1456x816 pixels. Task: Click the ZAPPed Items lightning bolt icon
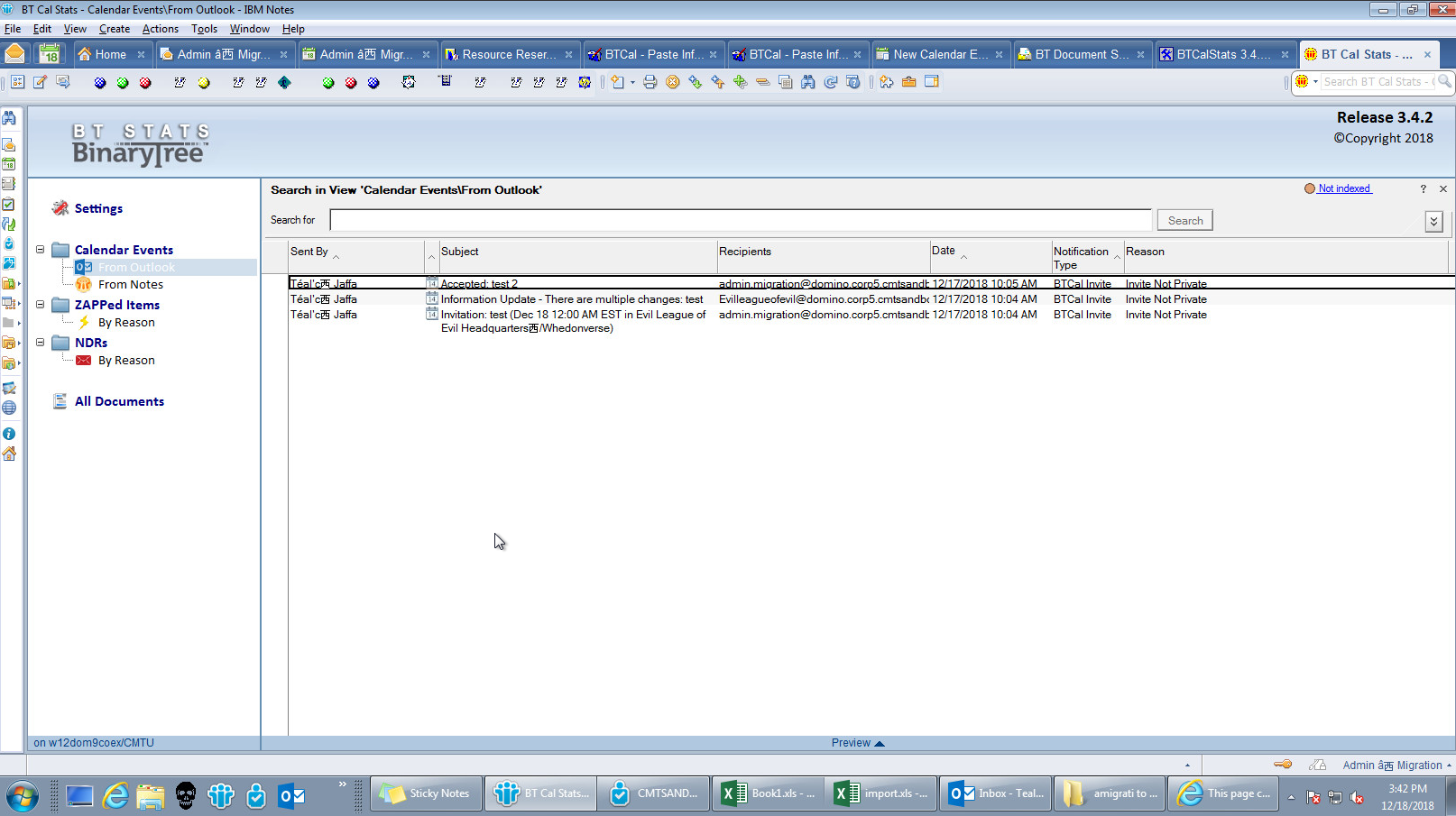(x=84, y=322)
